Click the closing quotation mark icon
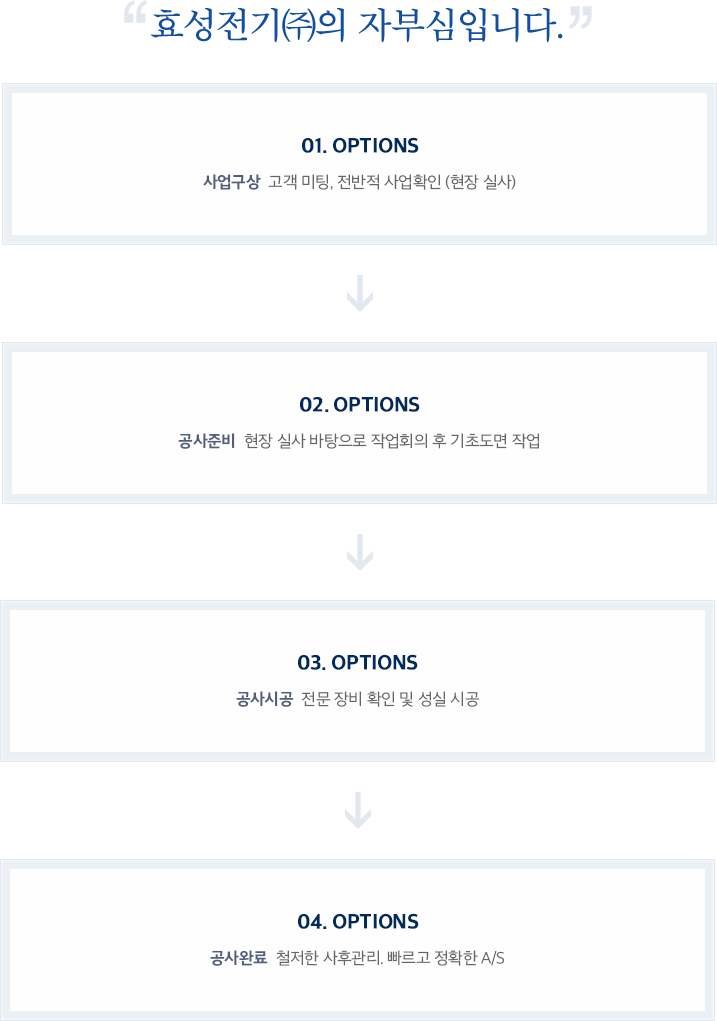Image resolution: width=717 pixels, height=1021 pixels. coord(580,16)
